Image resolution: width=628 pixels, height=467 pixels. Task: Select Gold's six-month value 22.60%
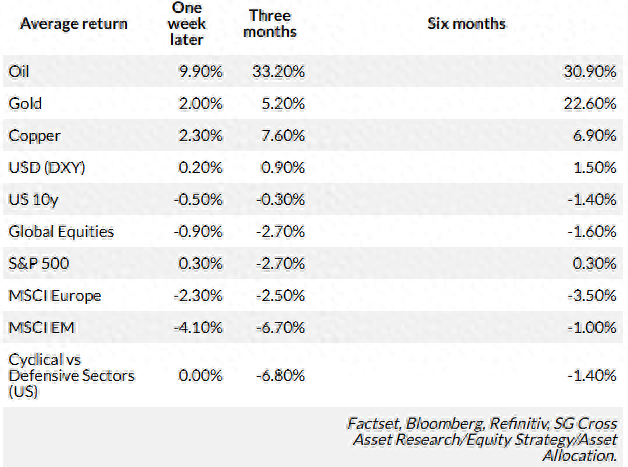592,105
